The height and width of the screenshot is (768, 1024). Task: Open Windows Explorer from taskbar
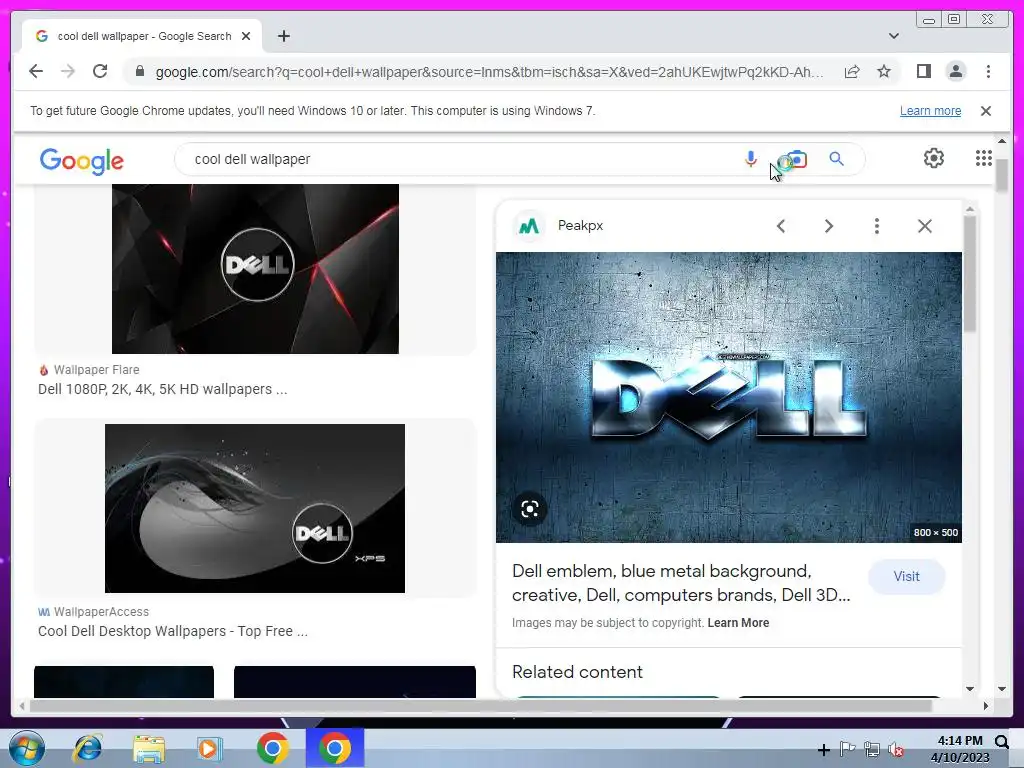tap(149, 748)
